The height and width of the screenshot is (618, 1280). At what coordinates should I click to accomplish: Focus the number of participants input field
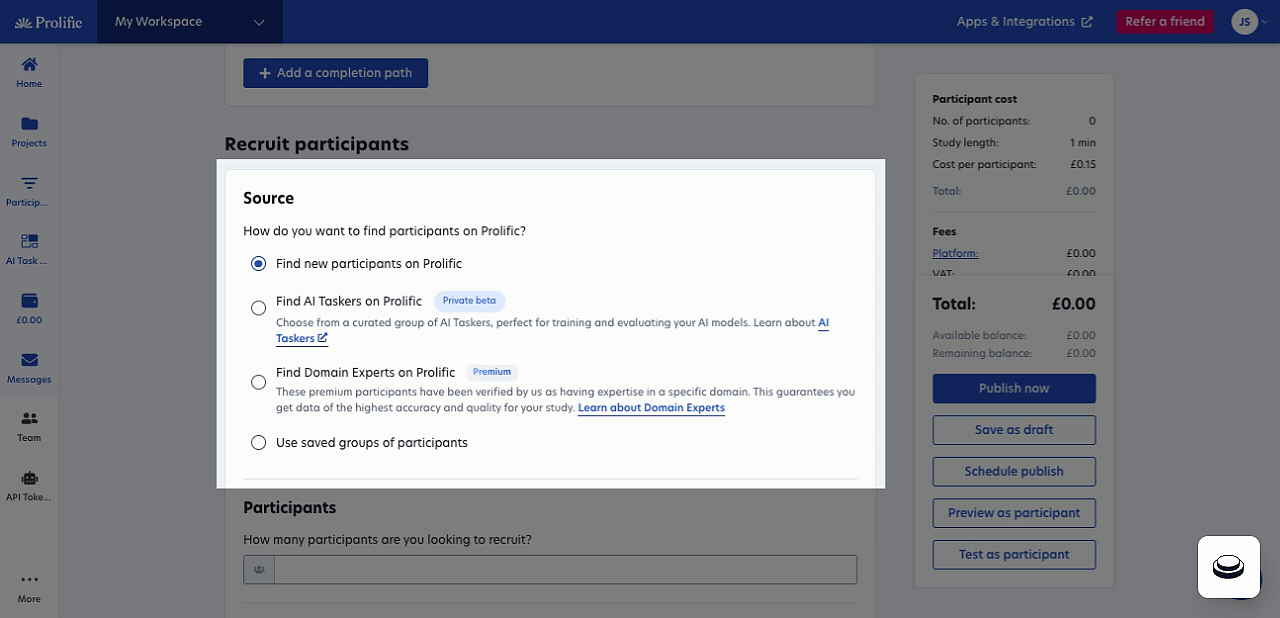pos(565,570)
